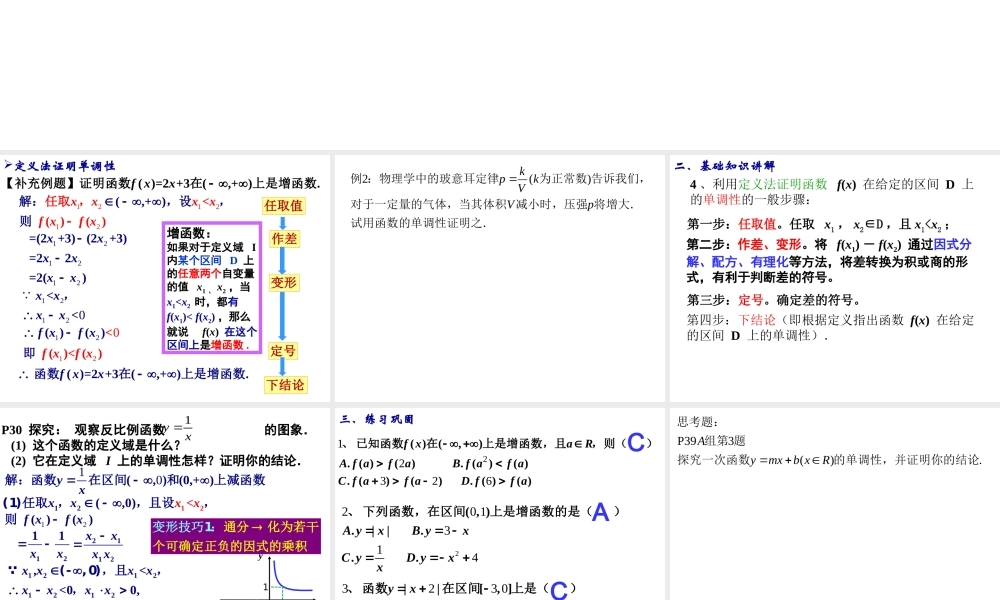The image size is (1000, 600).
Task: Click the 定号 flowchart box
Action: point(282,349)
